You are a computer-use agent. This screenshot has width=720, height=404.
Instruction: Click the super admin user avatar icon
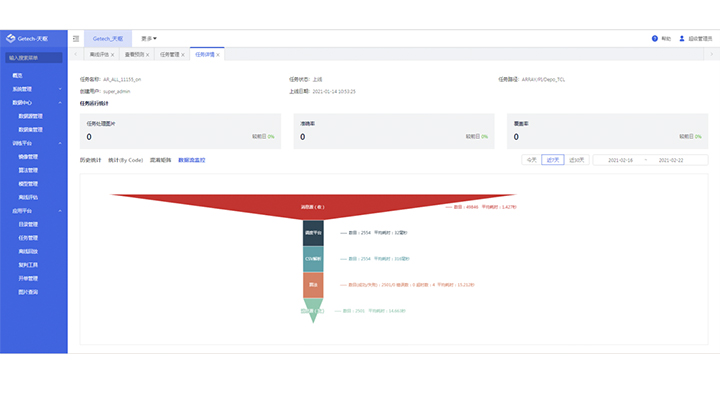[682, 38]
